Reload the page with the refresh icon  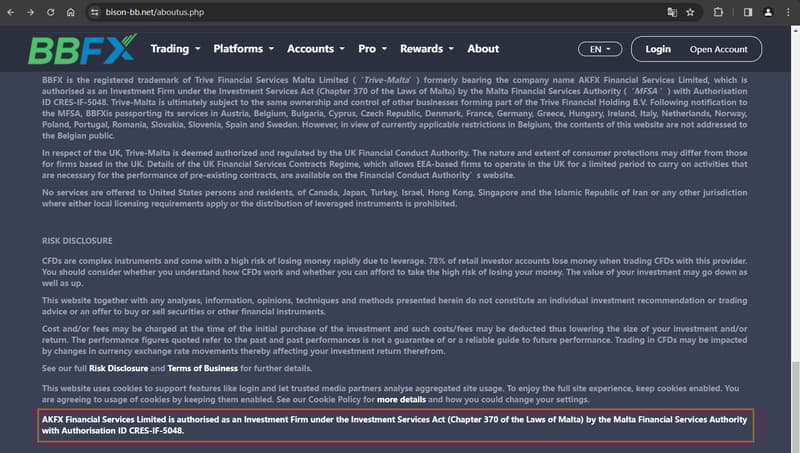tap(51, 12)
